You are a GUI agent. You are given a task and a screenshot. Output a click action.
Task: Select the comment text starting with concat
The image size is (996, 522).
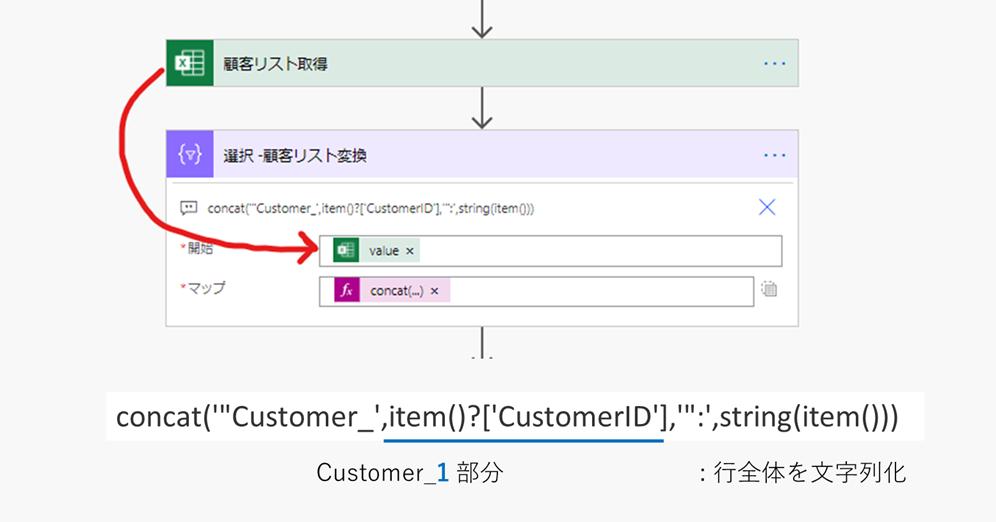370,208
